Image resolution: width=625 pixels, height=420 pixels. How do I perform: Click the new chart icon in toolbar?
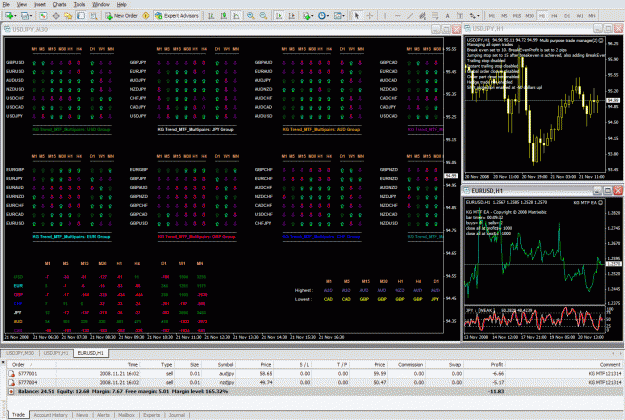point(8,16)
